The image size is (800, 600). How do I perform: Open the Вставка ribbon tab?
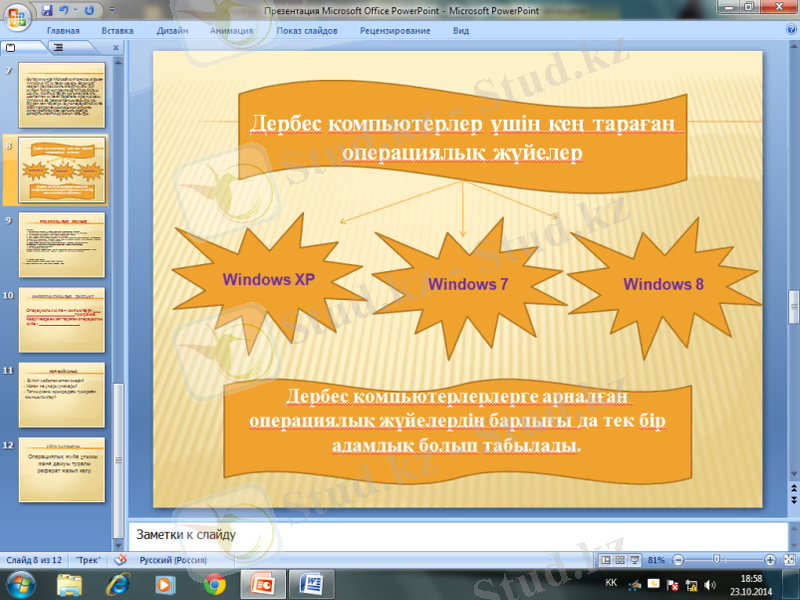point(117,31)
